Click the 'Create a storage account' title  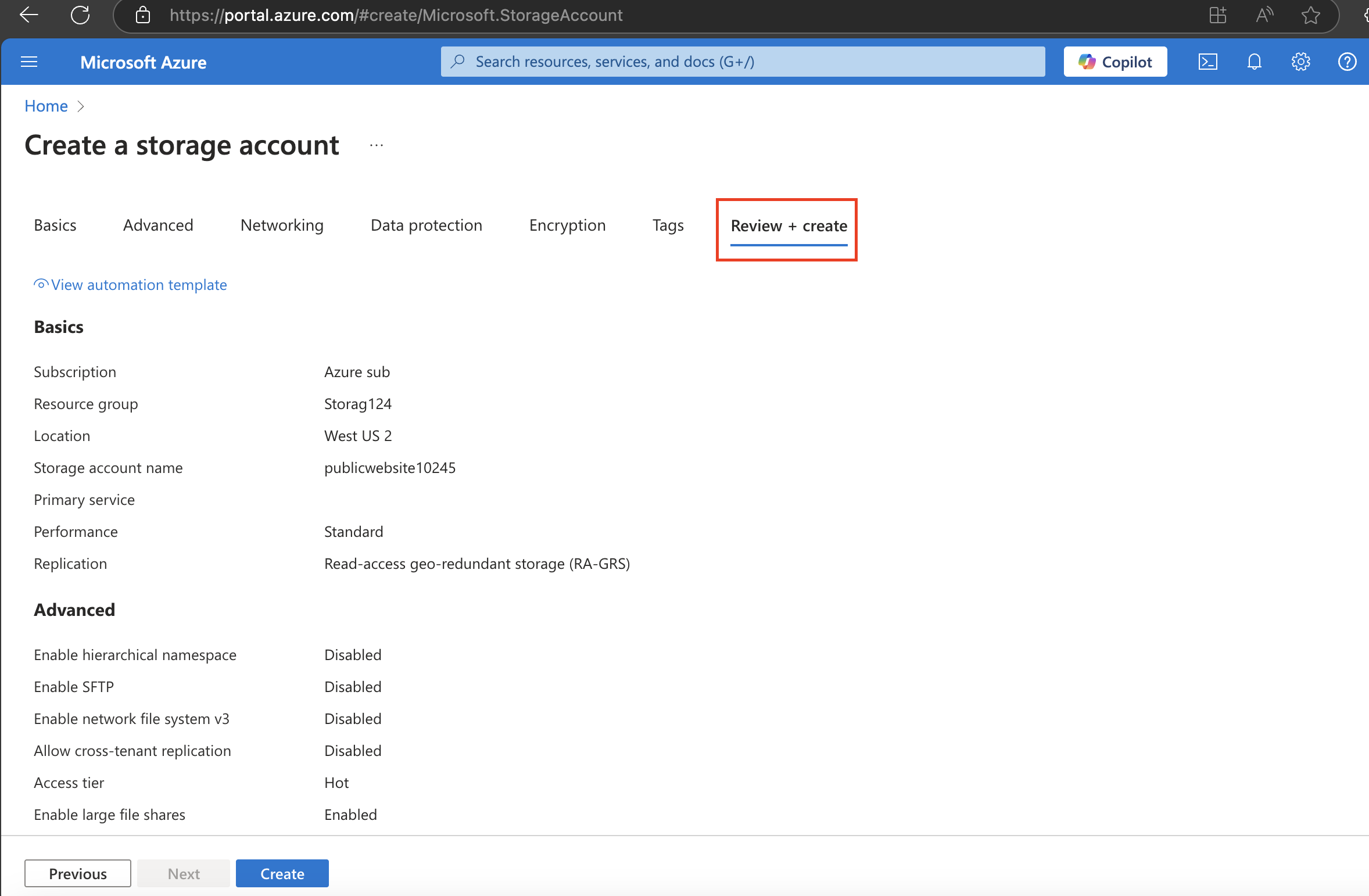[182, 145]
